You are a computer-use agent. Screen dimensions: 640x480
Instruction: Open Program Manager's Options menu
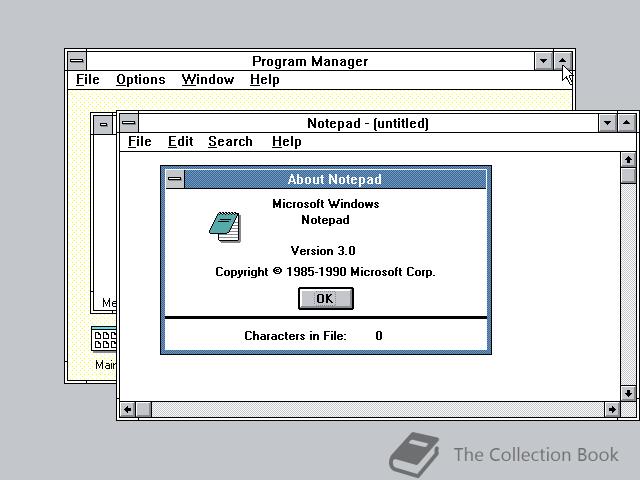click(141, 80)
